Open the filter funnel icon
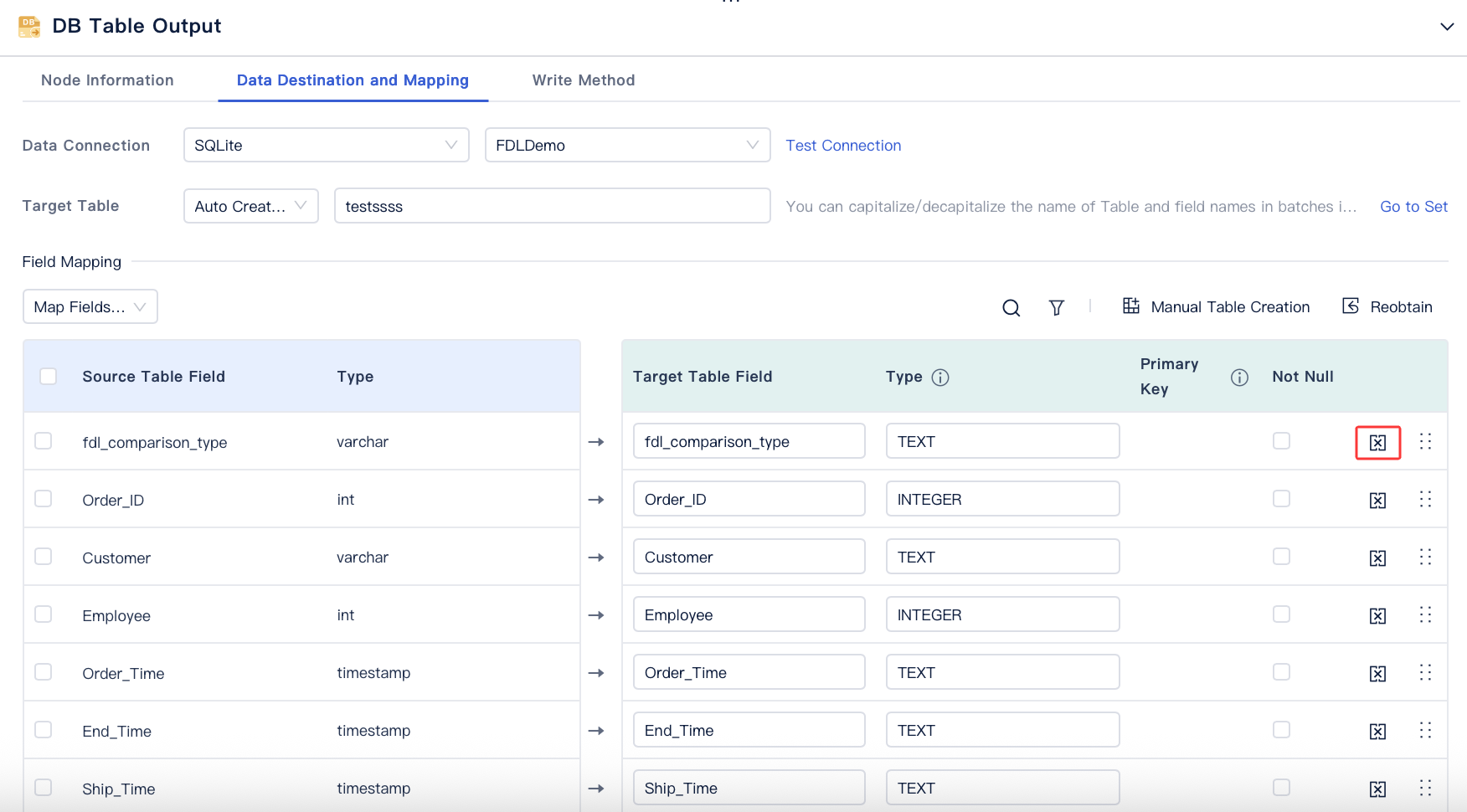The width and height of the screenshot is (1467, 812). click(x=1057, y=307)
